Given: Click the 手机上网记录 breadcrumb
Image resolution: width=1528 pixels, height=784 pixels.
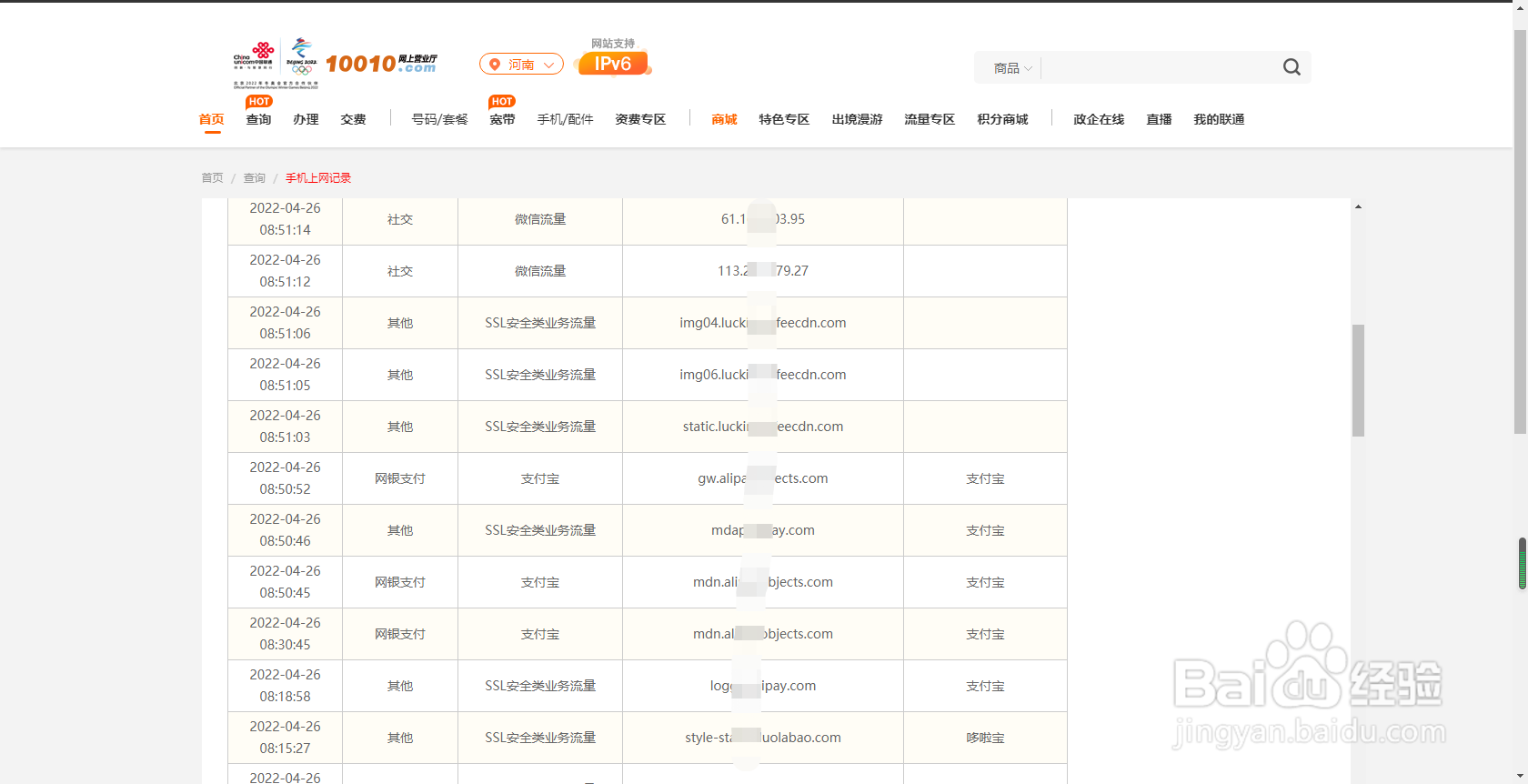Looking at the screenshot, I should (x=318, y=178).
